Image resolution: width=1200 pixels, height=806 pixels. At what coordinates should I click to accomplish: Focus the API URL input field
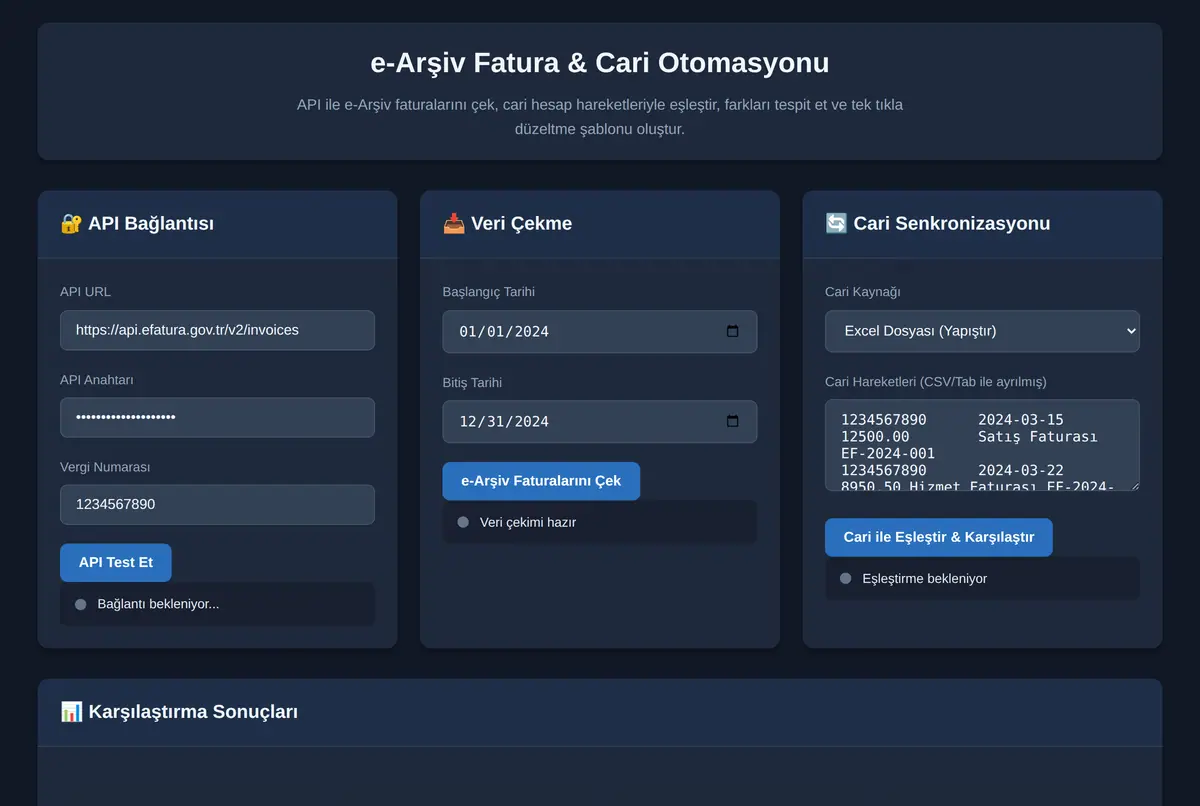point(217,330)
